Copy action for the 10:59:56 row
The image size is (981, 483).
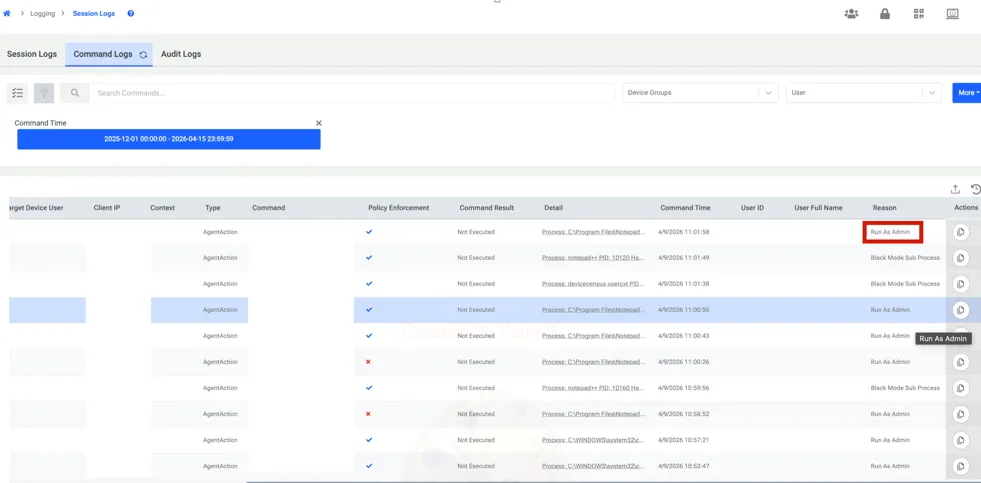tap(960, 388)
